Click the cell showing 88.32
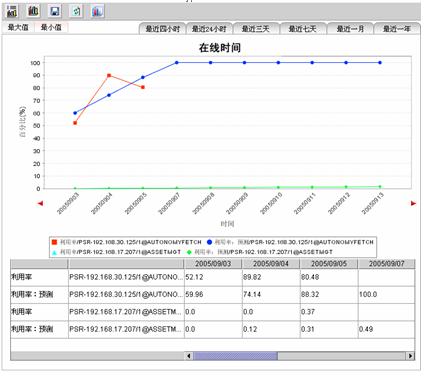The image size is (424, 378). (329, 295)
